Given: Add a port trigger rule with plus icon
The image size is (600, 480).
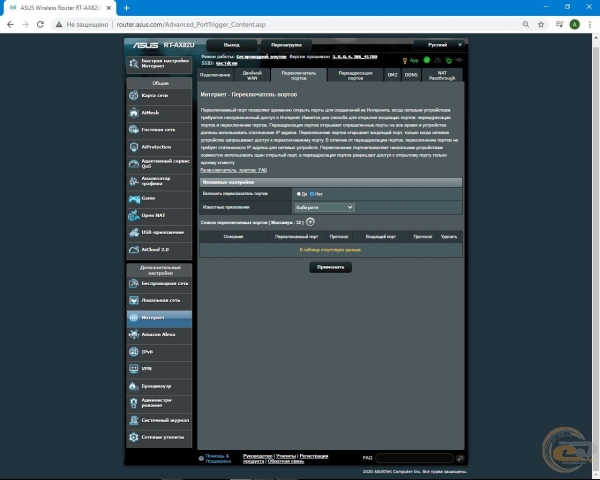Looking at the screenshot, I should [310, 222].
